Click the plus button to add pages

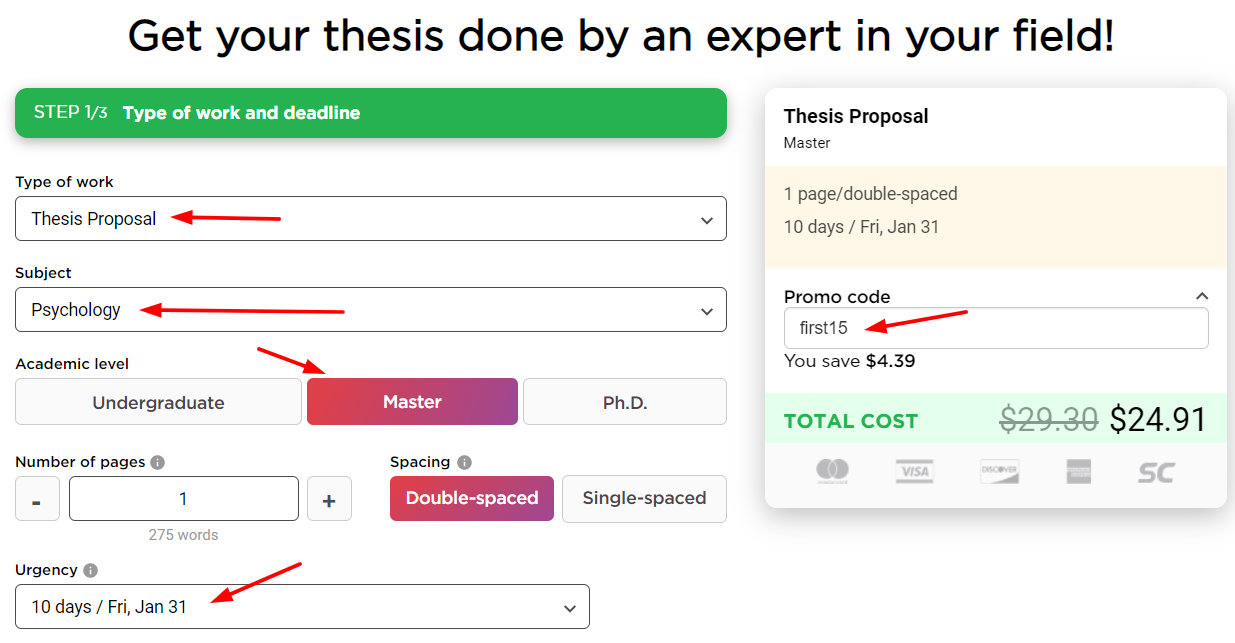tap(329, 498)
